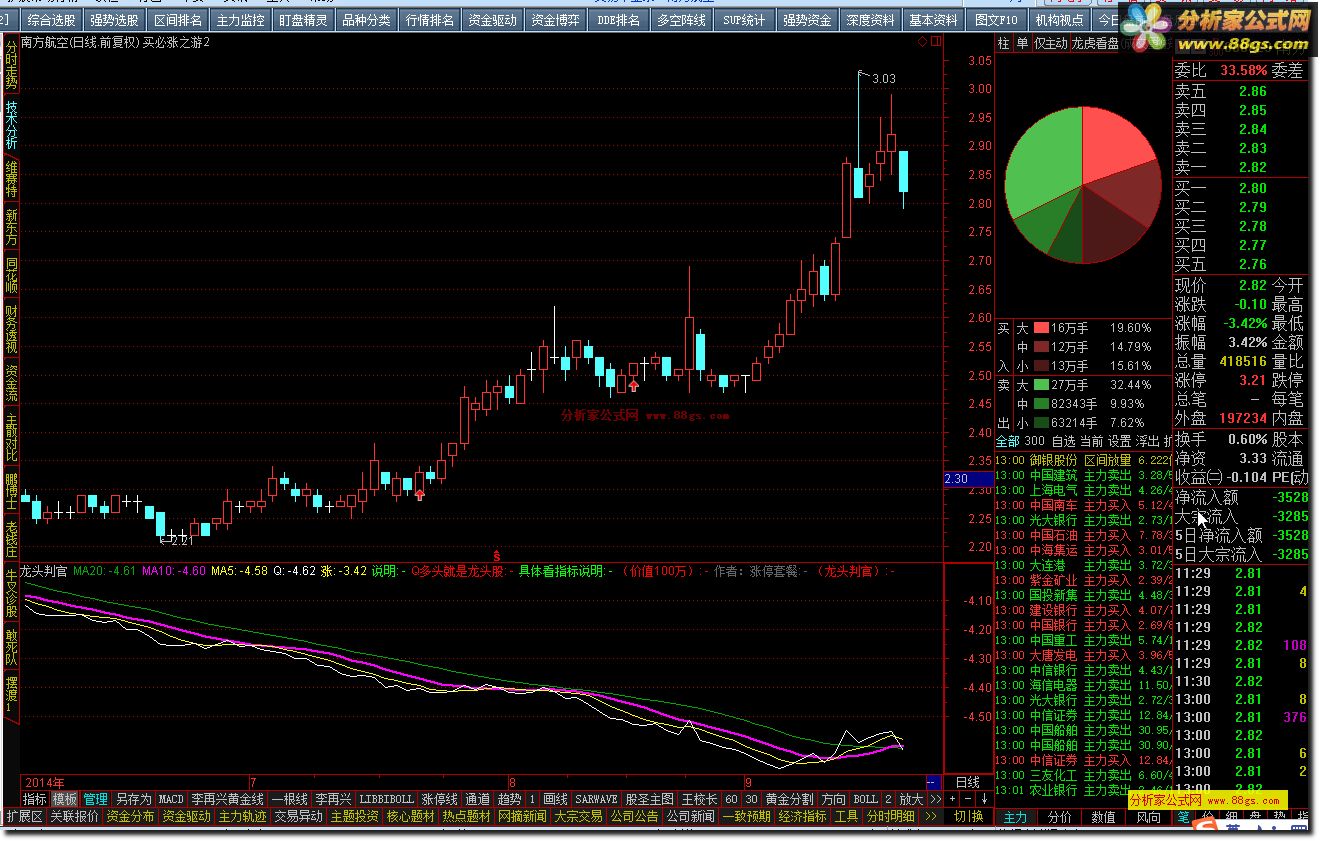Select 黄金分割 indicator tab
1320x841 pixels.
click(790, 799)
